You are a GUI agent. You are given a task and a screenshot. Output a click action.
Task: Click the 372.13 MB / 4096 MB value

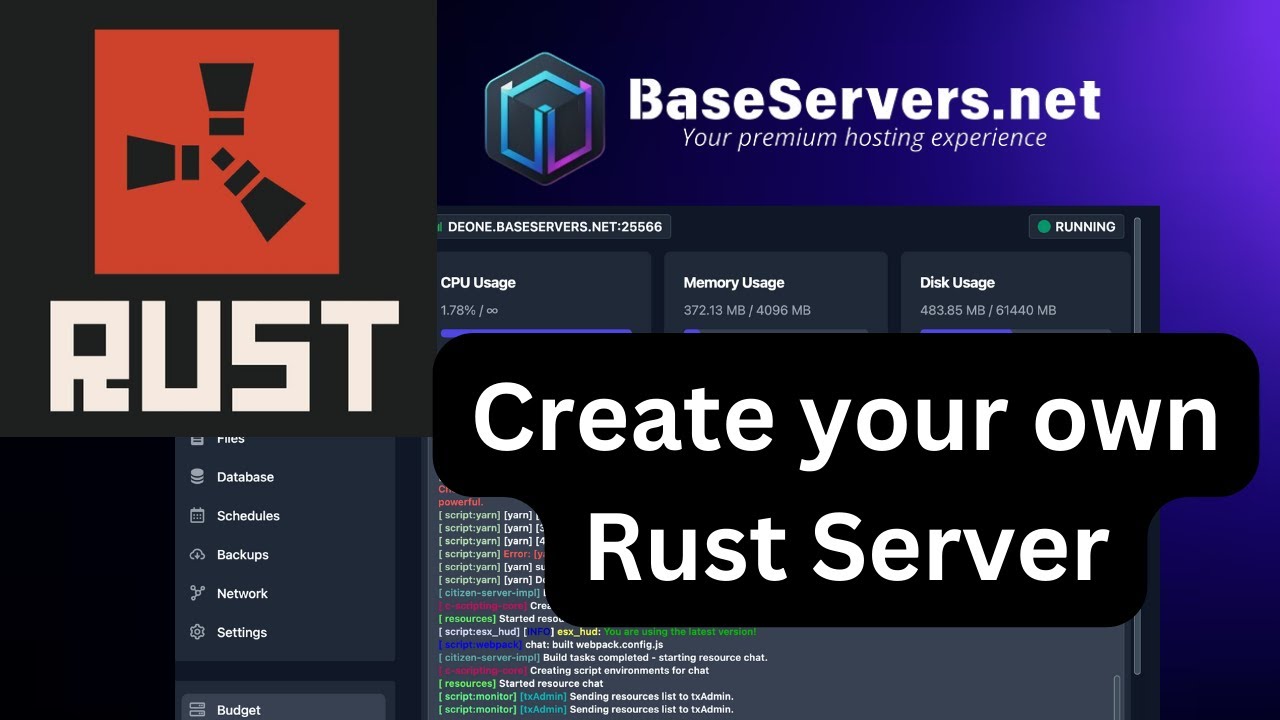tap(747, 310)
